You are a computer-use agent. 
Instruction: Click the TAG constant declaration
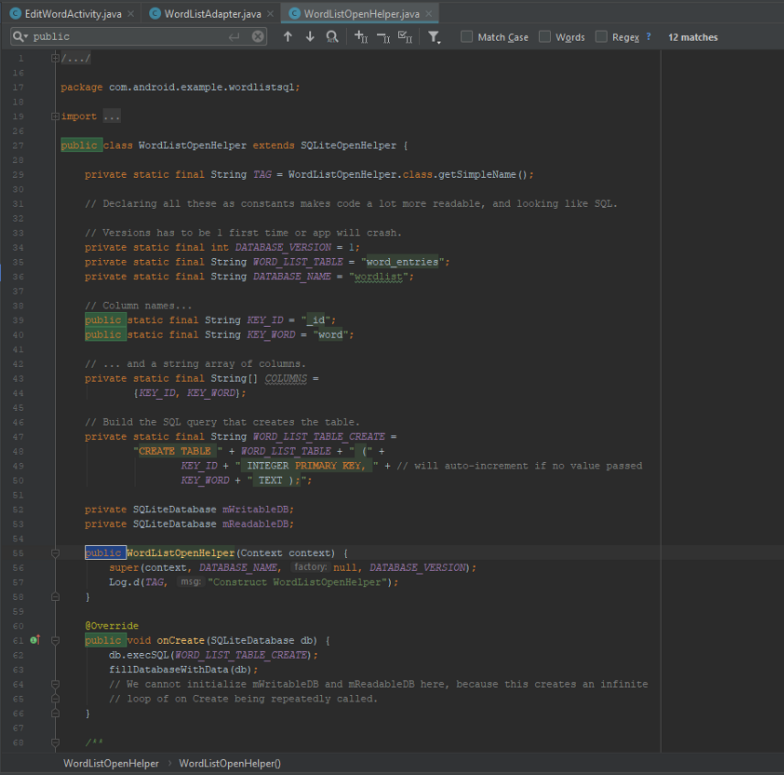pos(262,174)
